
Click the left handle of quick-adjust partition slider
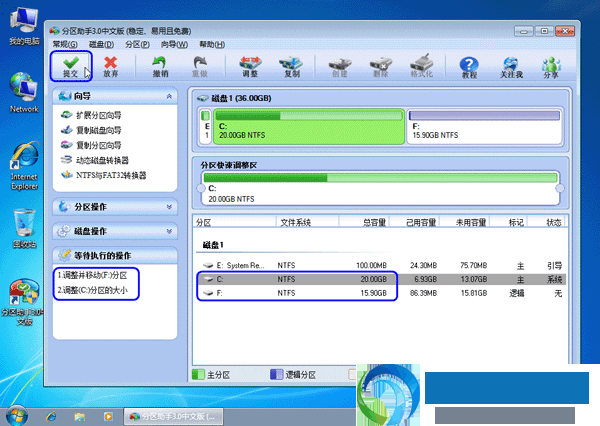point(201,188)
